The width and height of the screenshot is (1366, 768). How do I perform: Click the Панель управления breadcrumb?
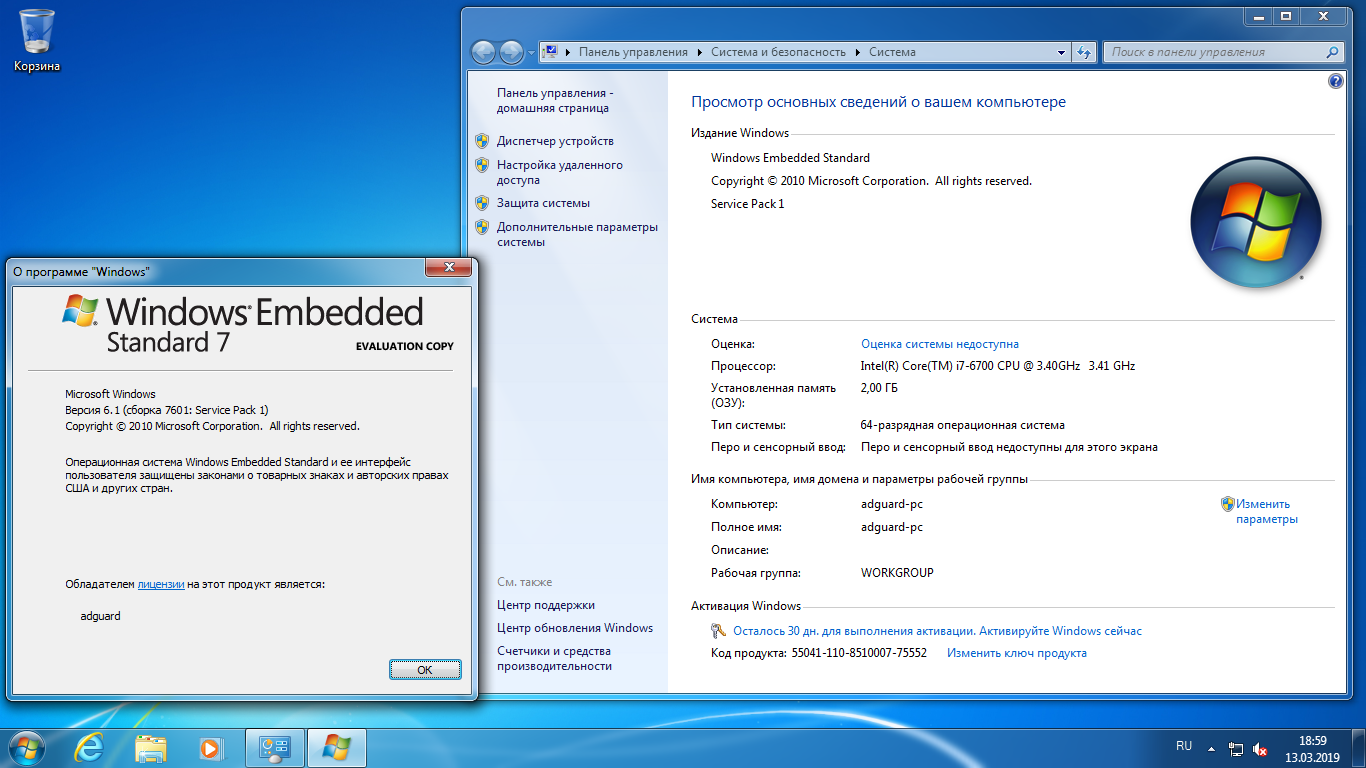tap(634, 52)
